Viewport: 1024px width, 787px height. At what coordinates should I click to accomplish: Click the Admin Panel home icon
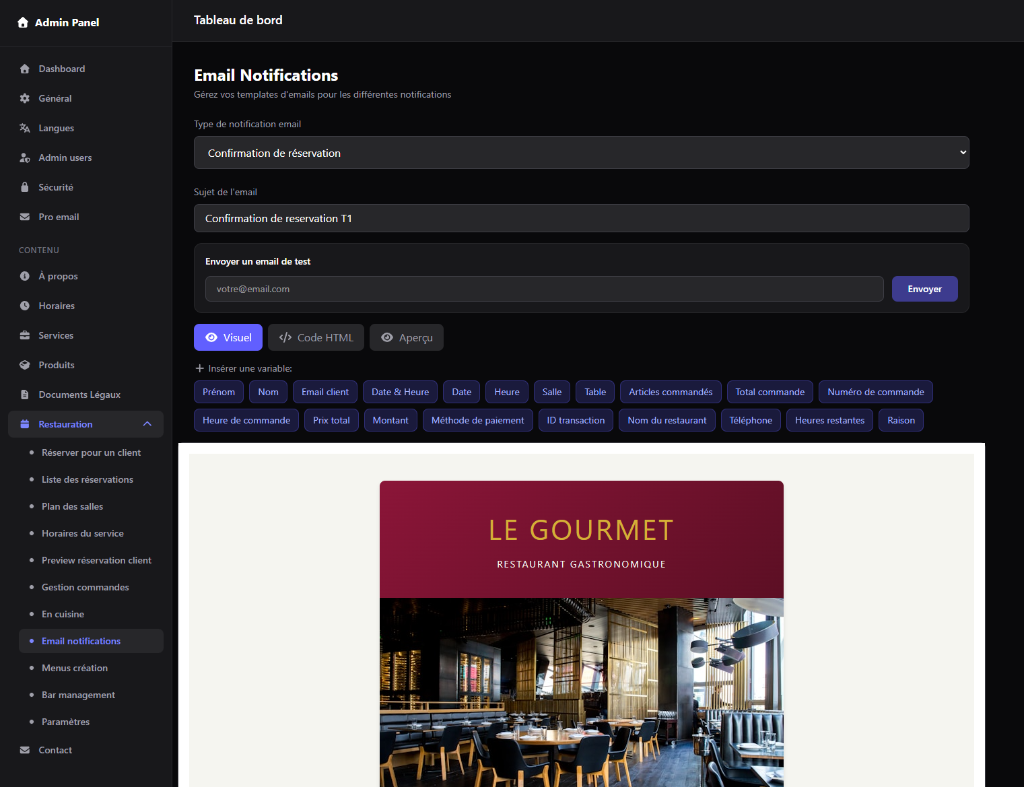point(22,21)
